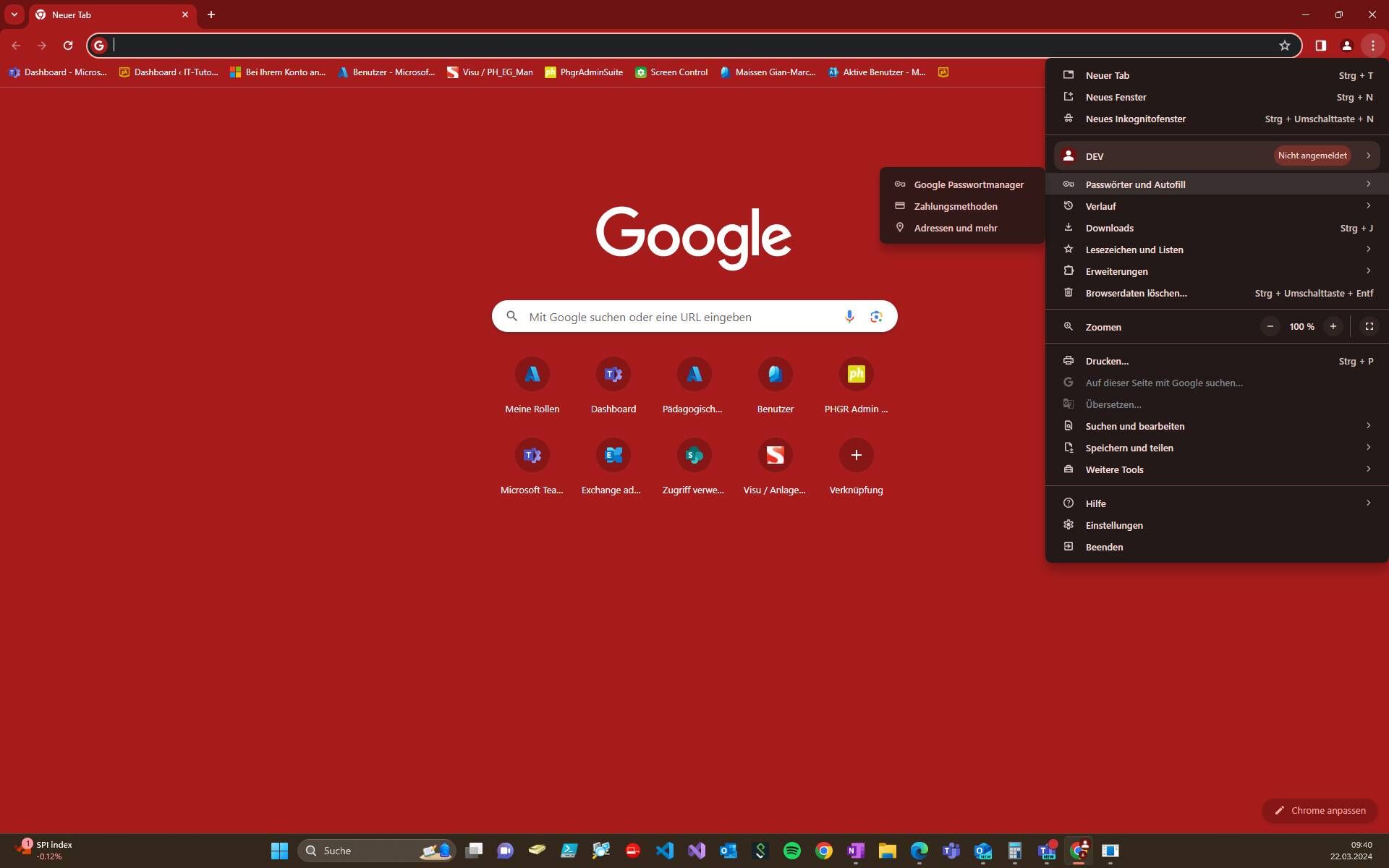Image resolution: width=1389 pixels, height=868 pixels.
Task: Open the side panel icon
Action: coord(1320,46)
